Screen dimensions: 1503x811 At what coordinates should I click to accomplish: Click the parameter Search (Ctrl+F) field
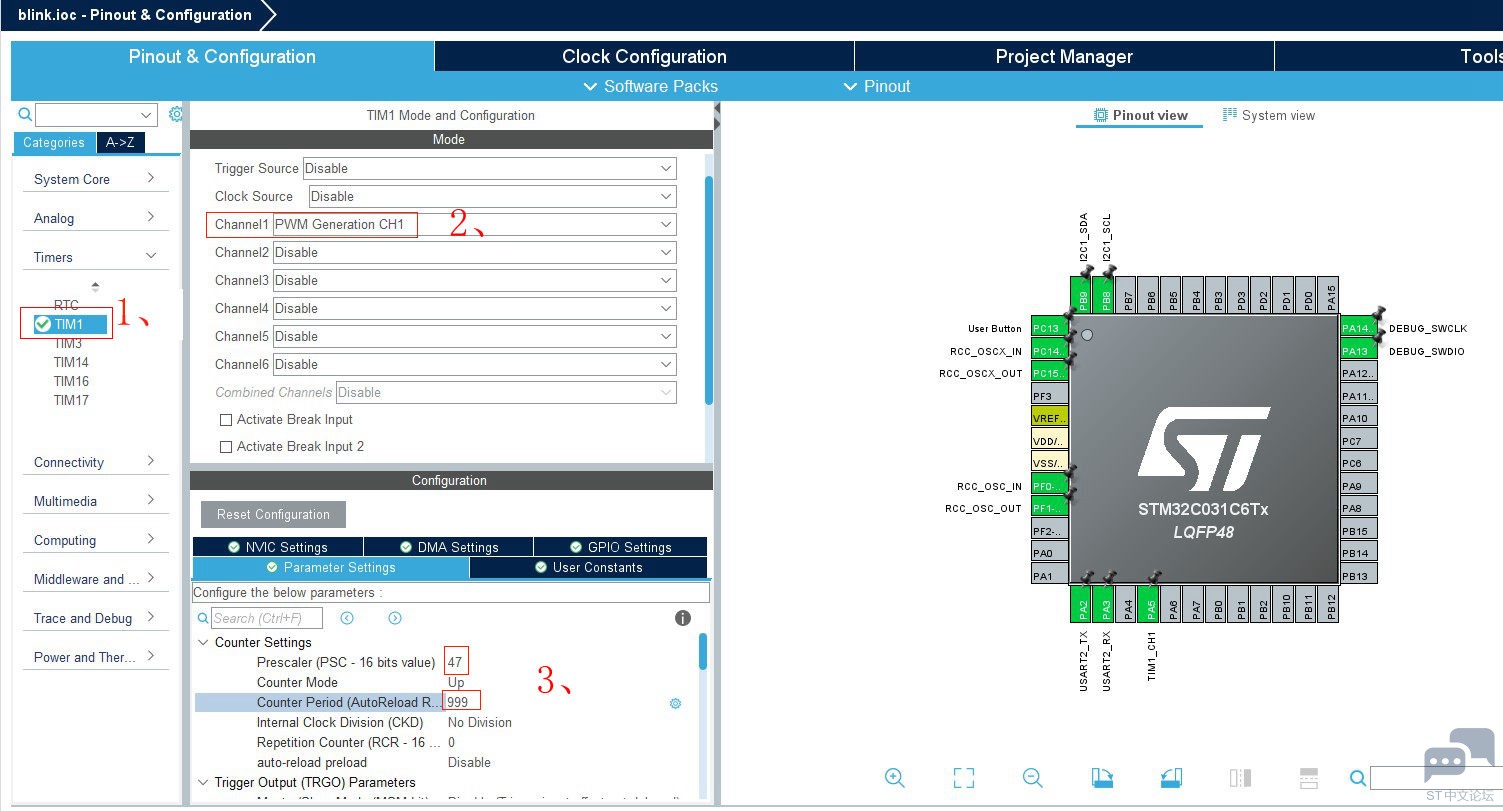[x=266, y=618]
